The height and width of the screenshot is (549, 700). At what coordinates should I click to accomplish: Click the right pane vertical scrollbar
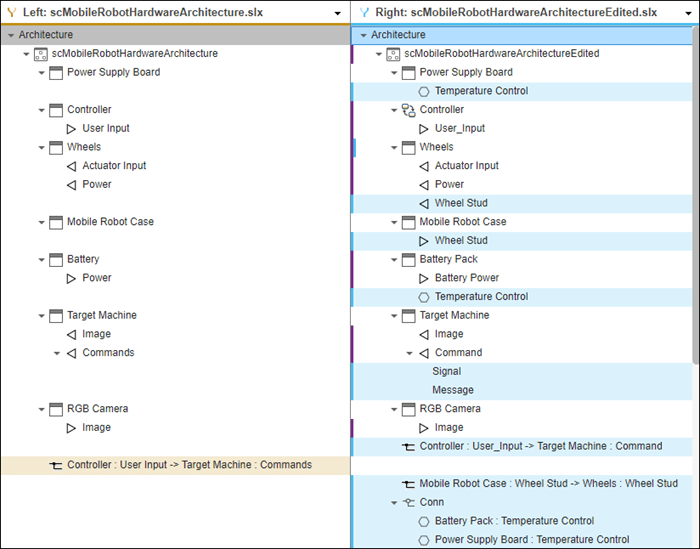click(695, 200)
